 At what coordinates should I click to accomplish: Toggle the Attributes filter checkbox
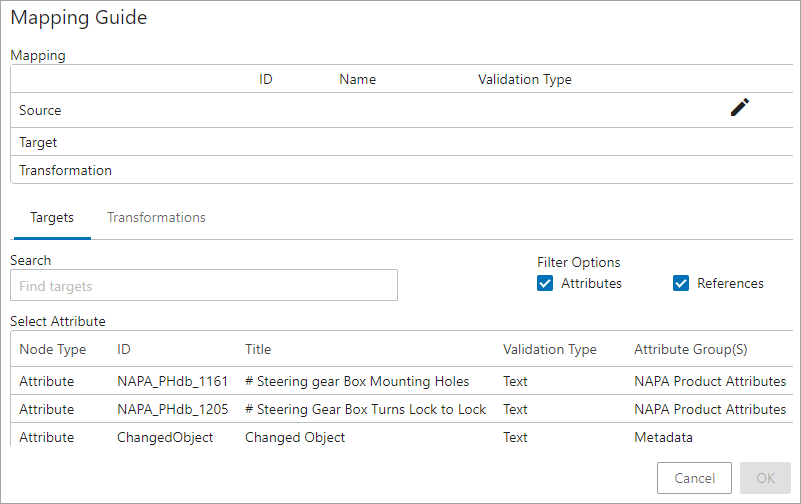point(545,283)
